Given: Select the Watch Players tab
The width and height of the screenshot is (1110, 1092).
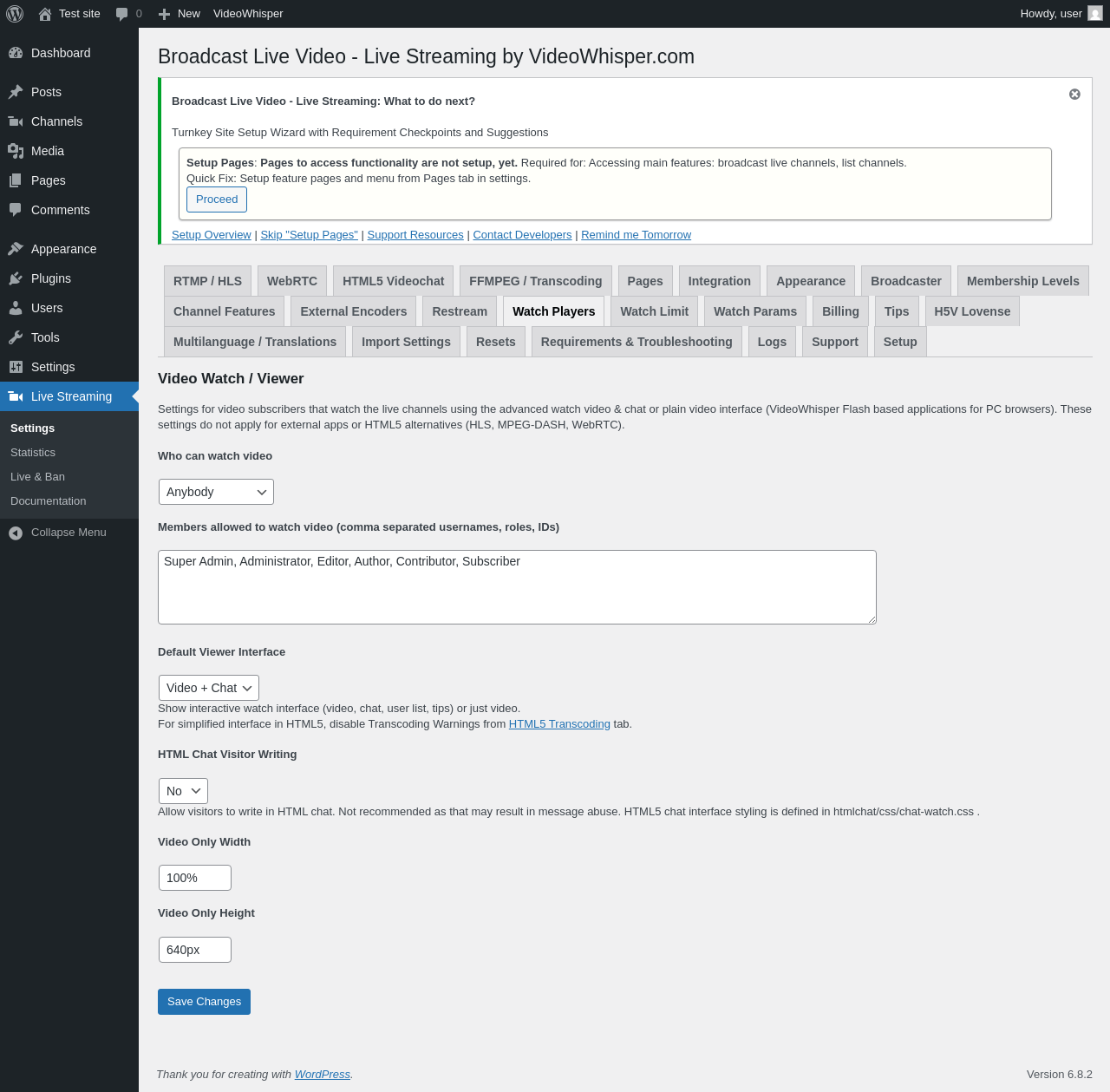Looking at the screenshot, I should pyautogui.click(x=554, y=311).
